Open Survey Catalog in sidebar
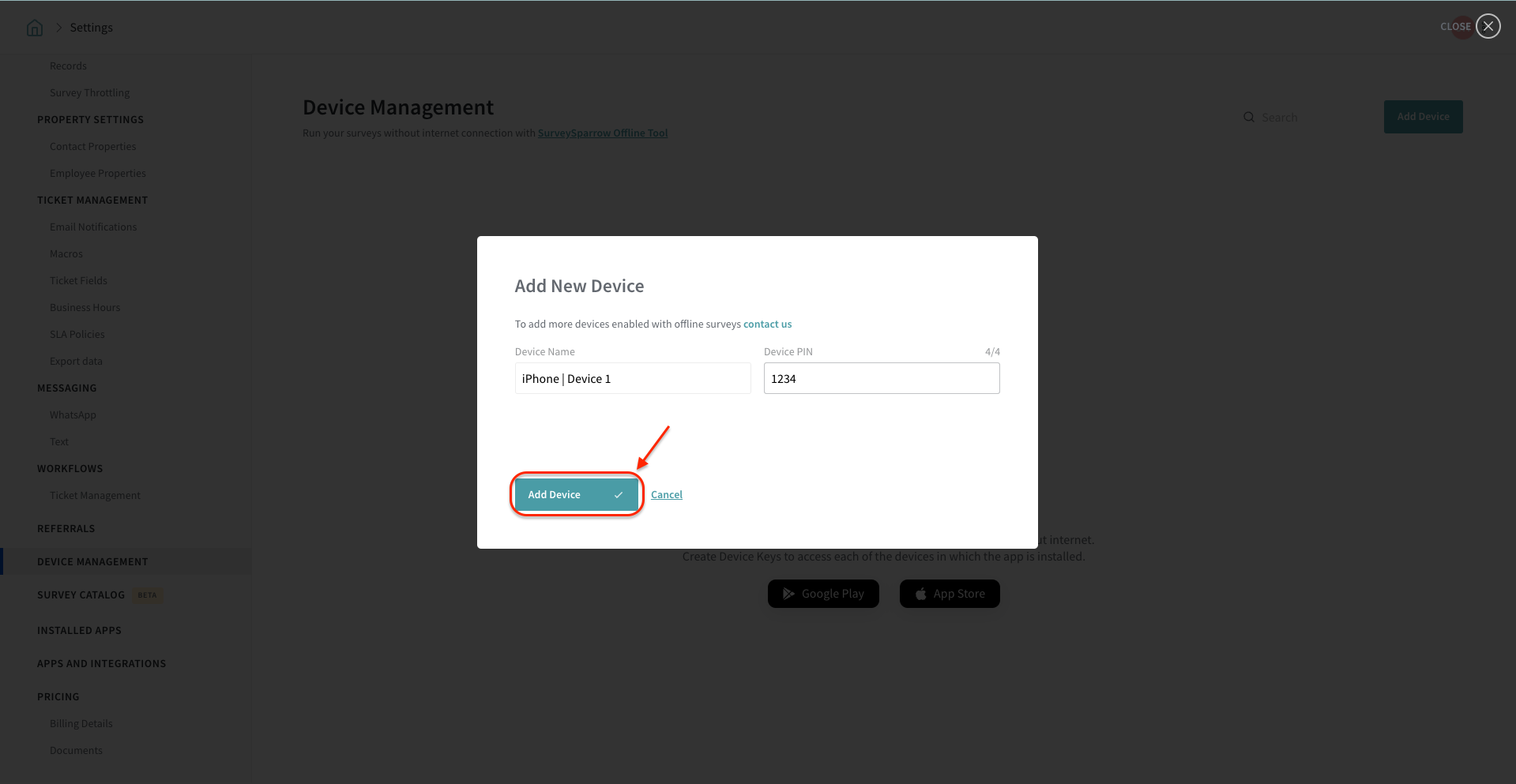The width and height of the screenshot is (1516, 784). point(81,595)
